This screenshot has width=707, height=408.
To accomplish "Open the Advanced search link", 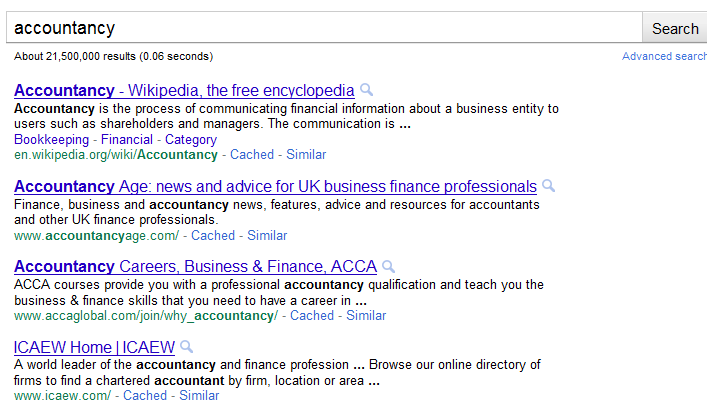I will 664,56.
